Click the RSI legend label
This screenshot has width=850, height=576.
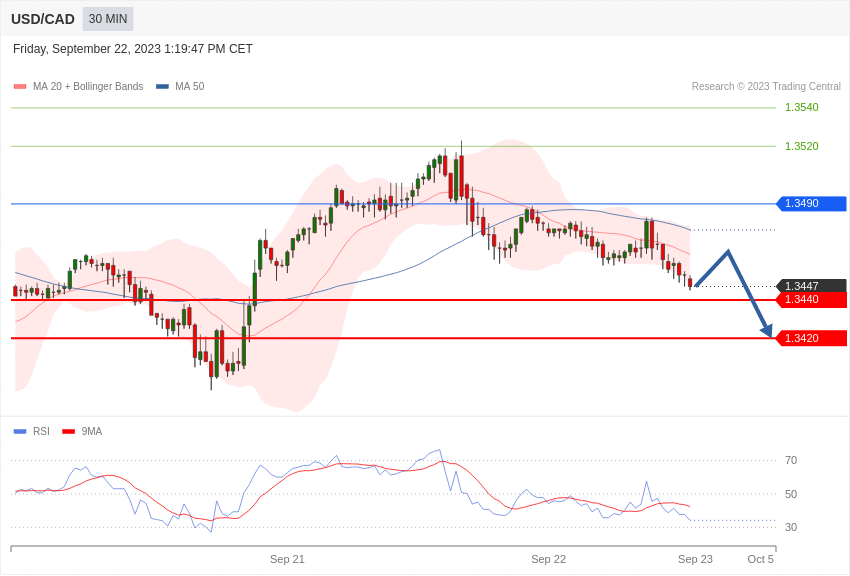coord(41,431)
